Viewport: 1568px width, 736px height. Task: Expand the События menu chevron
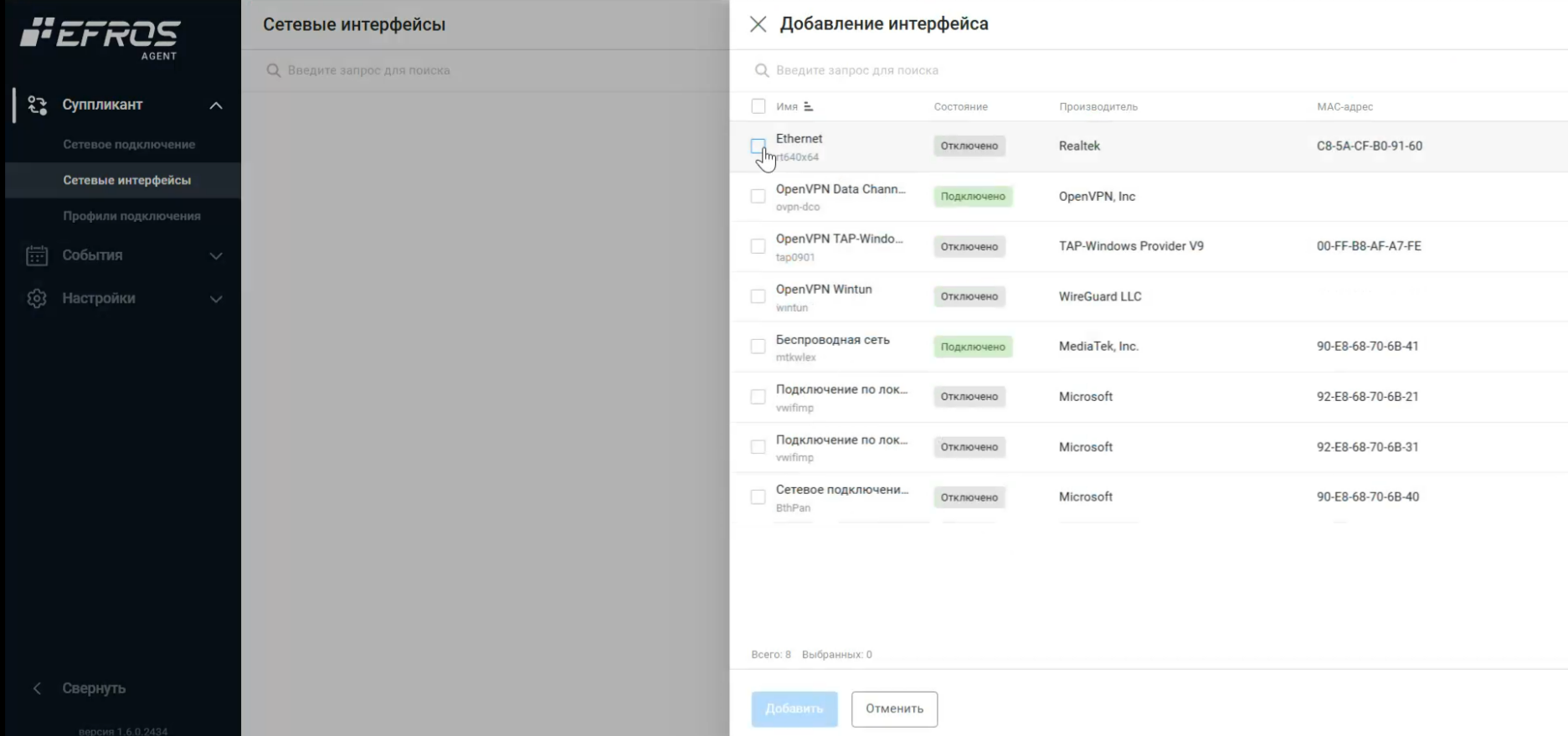216,255
